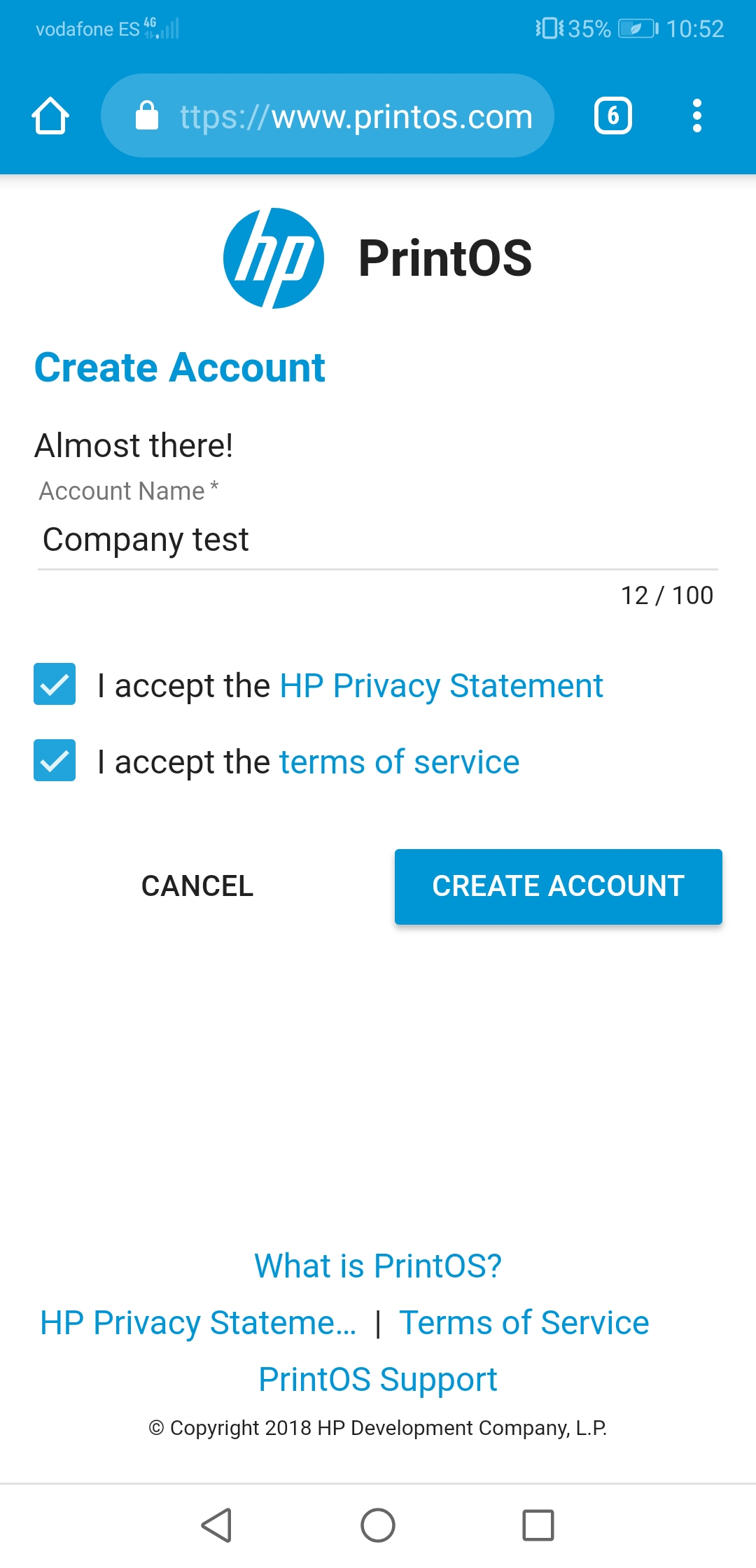Click the Account Name field containing Company test
756x1568 pixels.
click(x=378, y=540)
